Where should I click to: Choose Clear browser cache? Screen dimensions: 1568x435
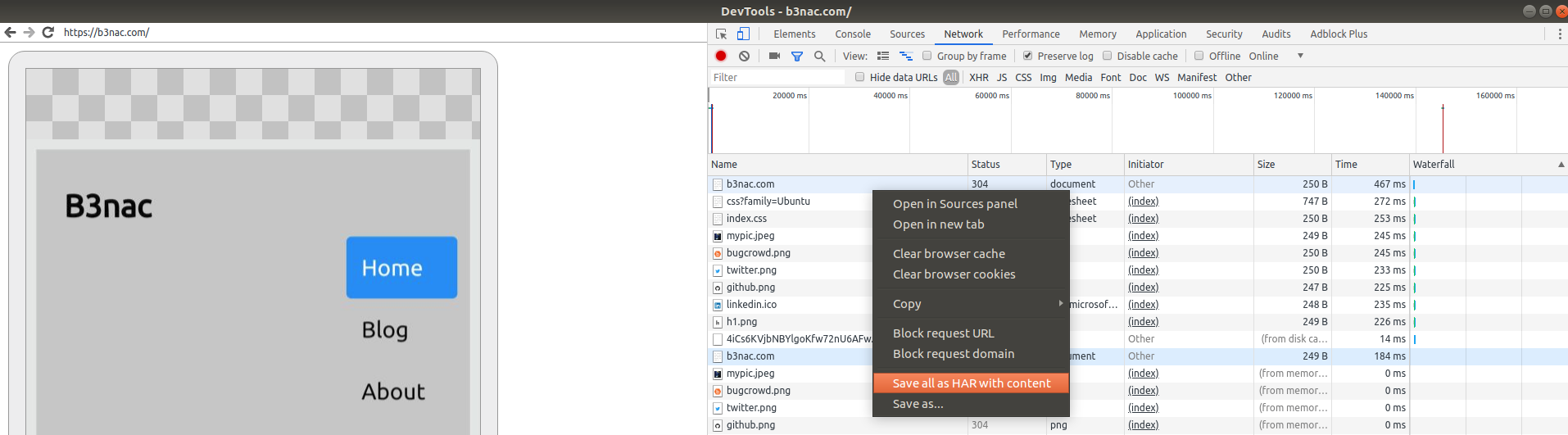pos(971,254)
